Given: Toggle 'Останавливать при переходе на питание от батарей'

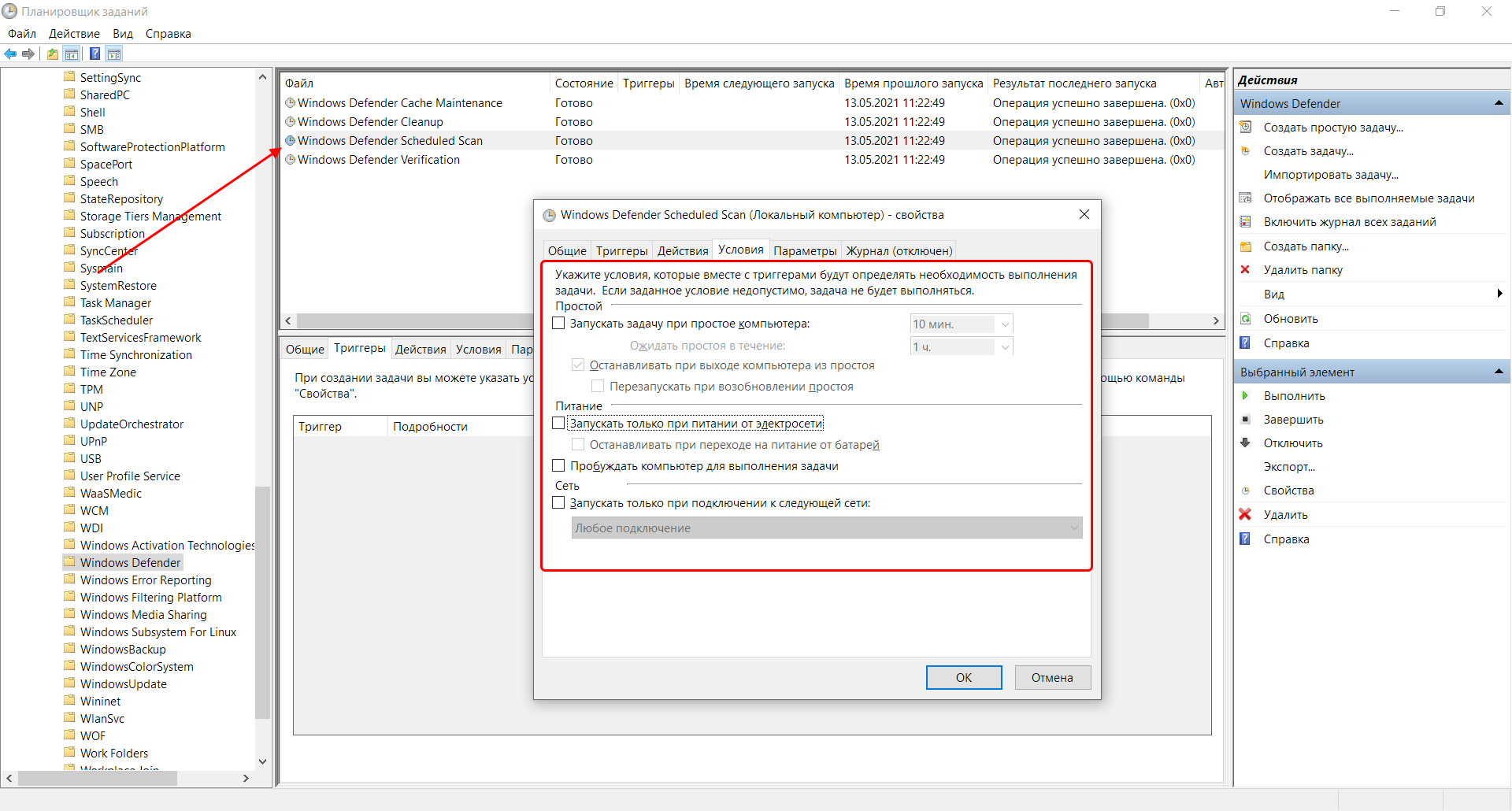Looking at the screenshot, I should (x=578, y=444).
